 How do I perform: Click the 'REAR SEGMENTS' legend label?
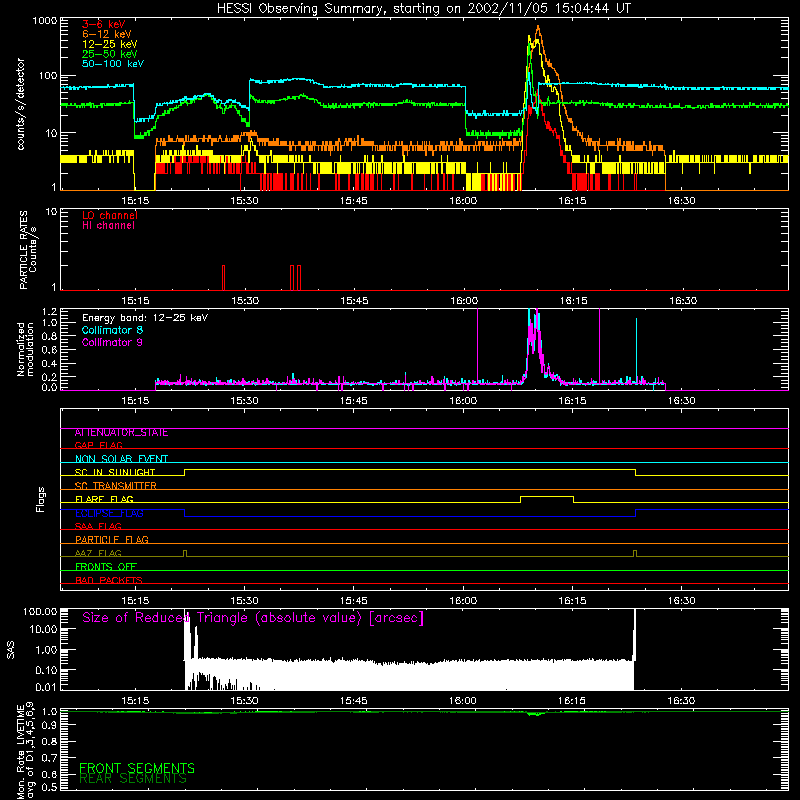133,778
